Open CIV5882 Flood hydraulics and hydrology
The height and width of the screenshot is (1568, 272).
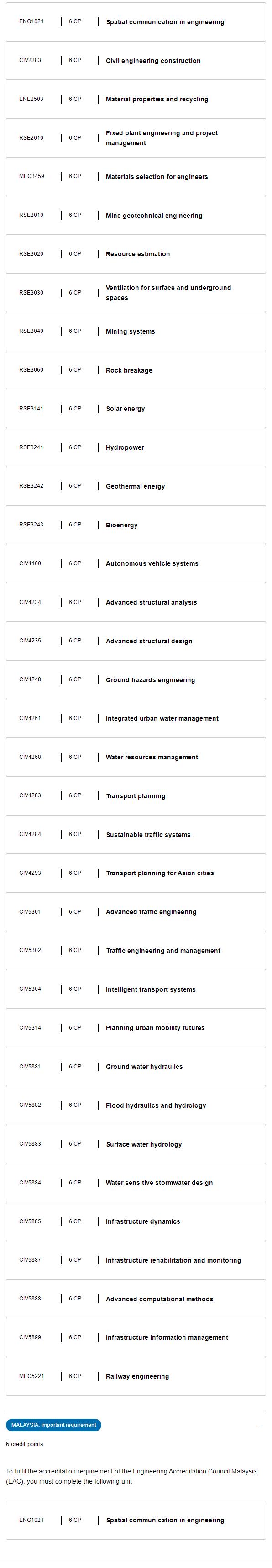point(136,1105)
